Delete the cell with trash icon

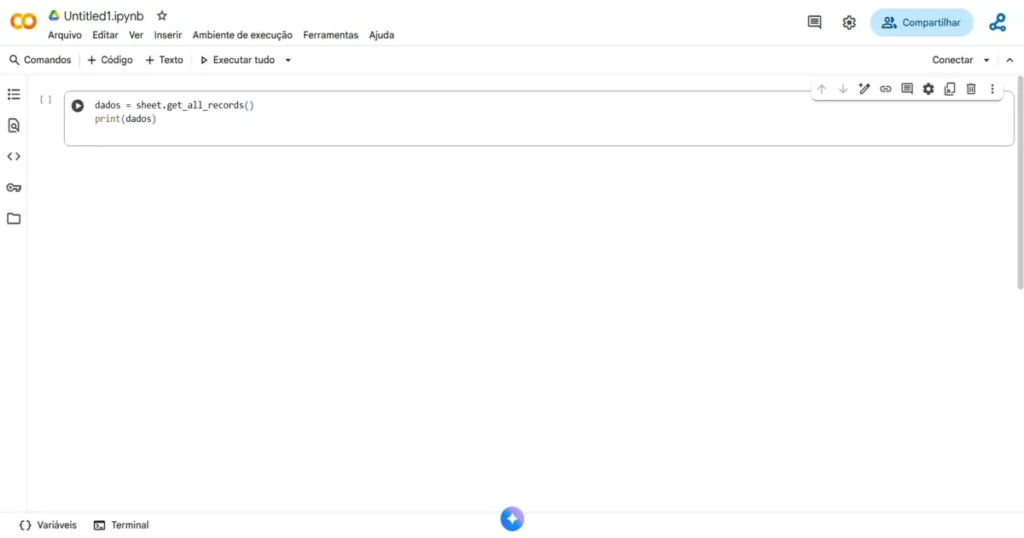coord(971,89)
